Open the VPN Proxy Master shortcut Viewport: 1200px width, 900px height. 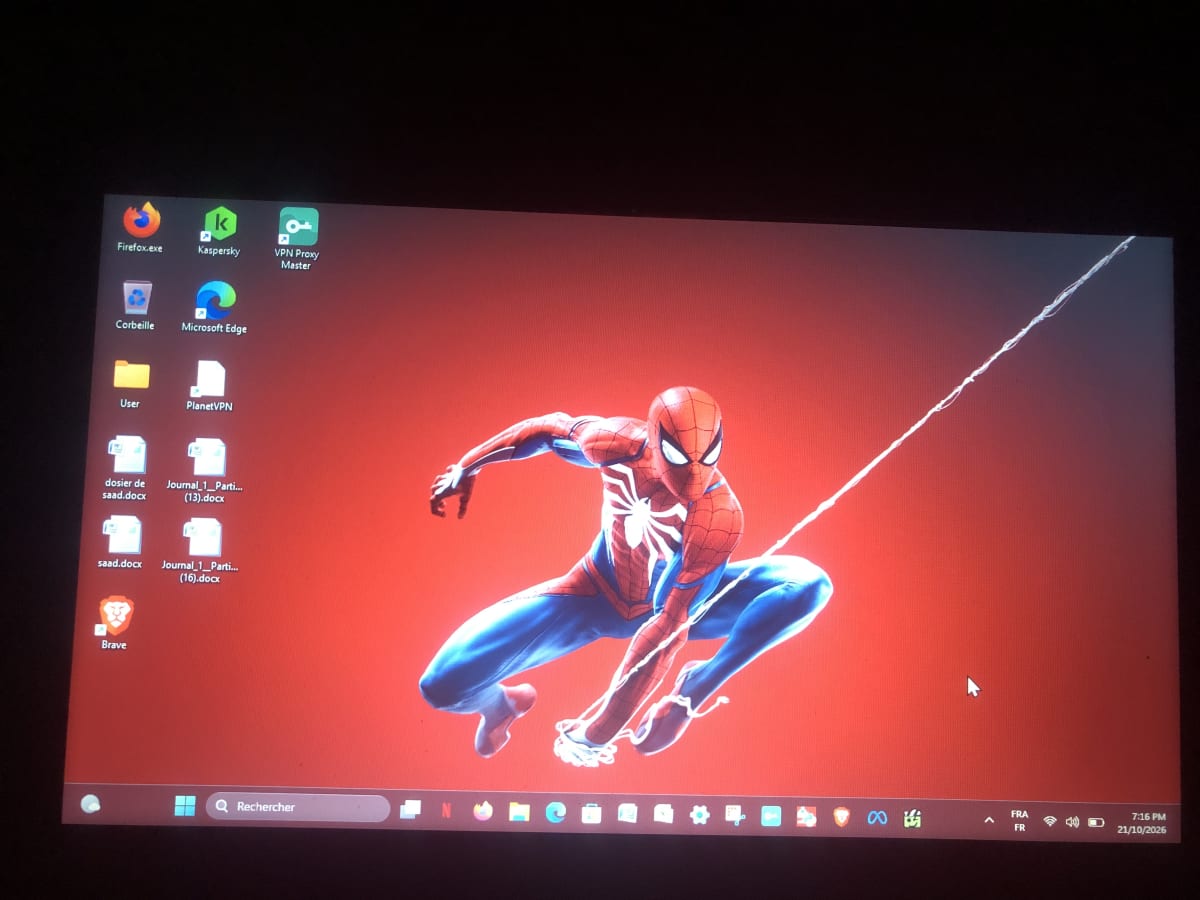tap(297, 238)
